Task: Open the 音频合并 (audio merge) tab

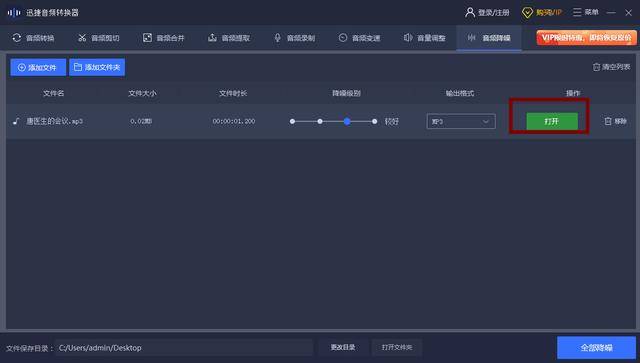Action: pos(164,38)
